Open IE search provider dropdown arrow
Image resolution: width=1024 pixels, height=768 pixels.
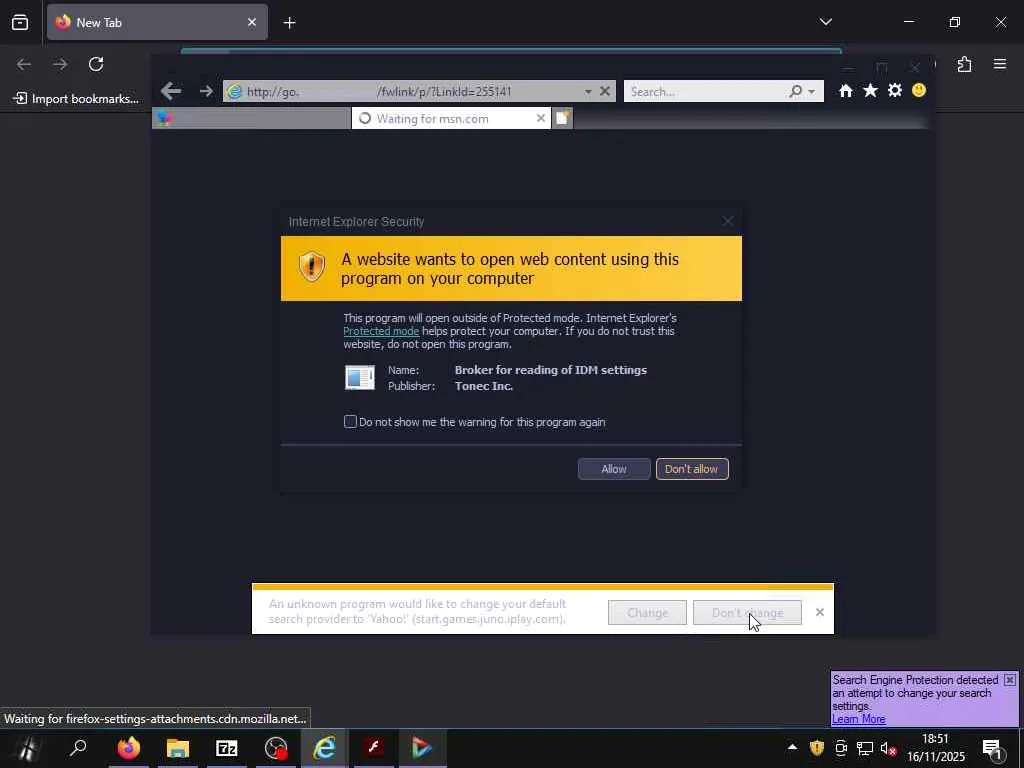tap(812, 92)
